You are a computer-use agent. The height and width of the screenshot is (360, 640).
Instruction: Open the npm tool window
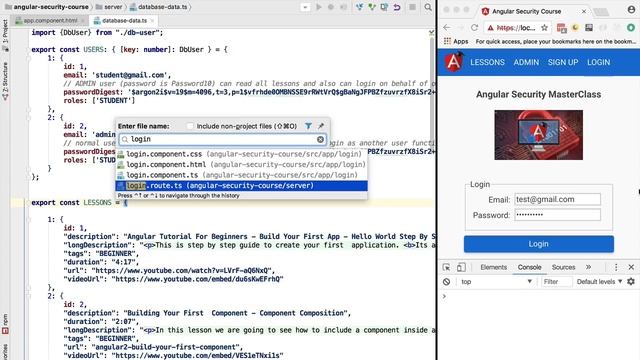(5, 324)
